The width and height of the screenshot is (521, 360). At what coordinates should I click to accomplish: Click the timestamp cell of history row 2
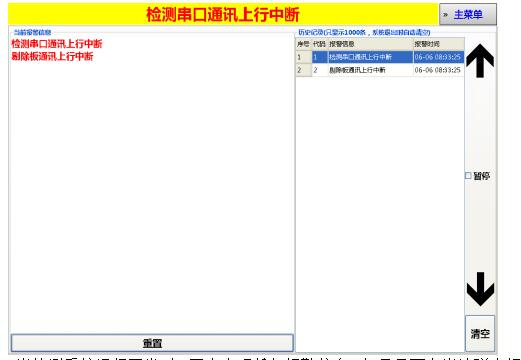[438, 70]
